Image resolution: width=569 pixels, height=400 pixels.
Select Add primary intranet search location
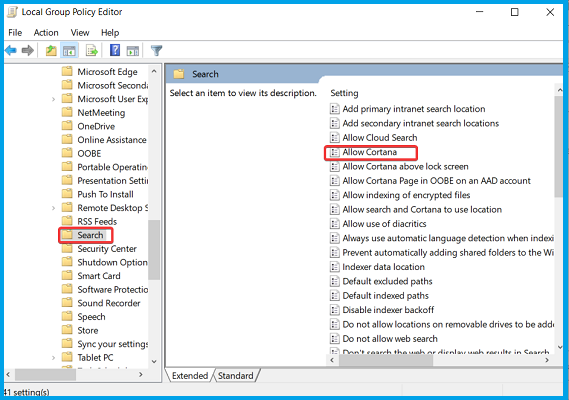(x=414, y=109)
